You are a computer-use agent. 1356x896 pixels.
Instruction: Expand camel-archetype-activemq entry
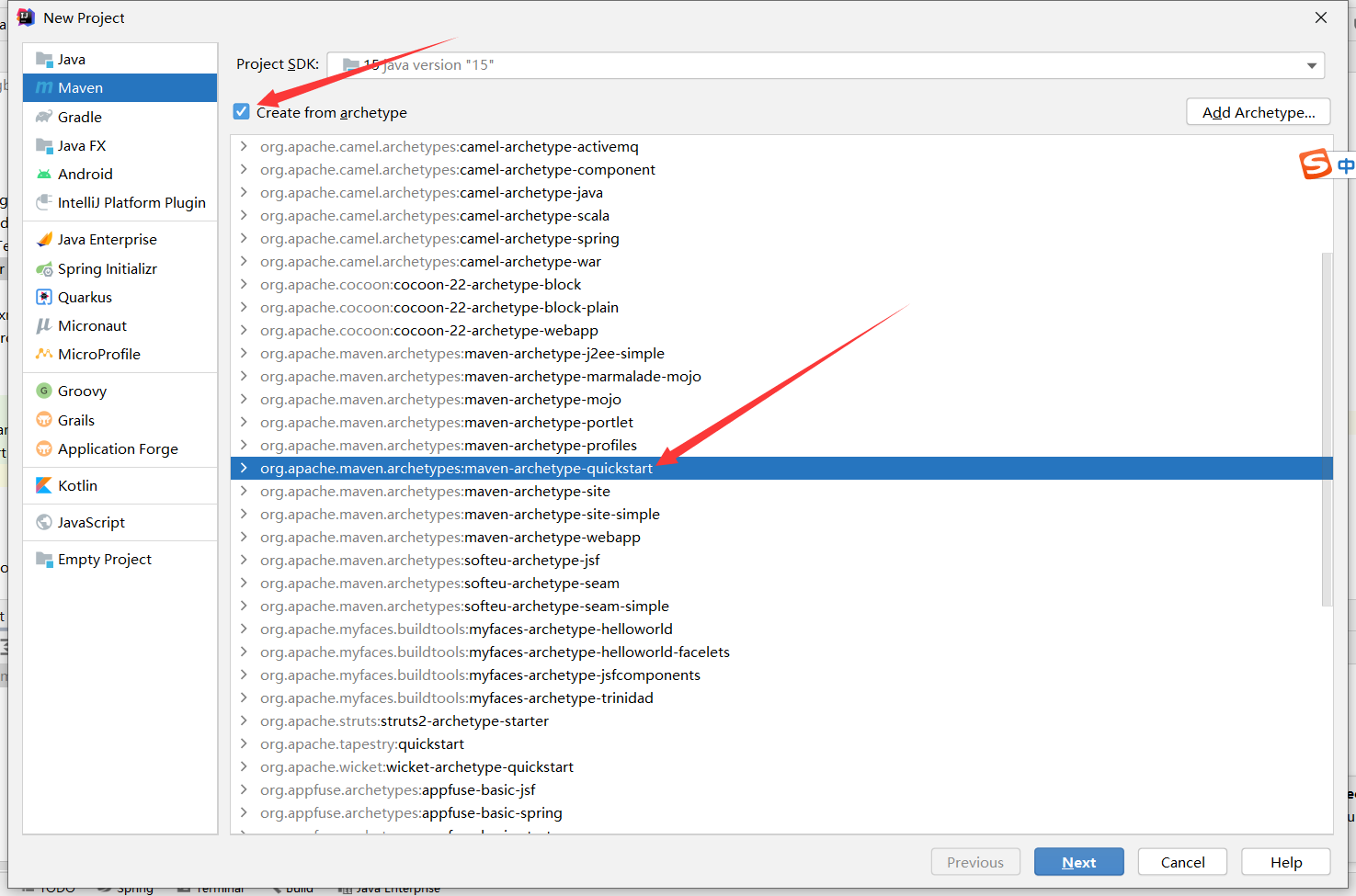click(244, 146)
